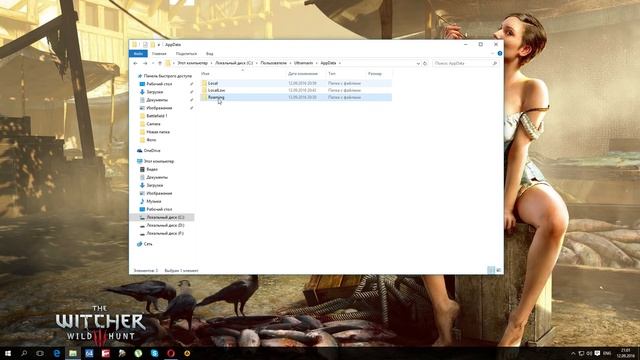Click Этот компьютер in address path
Screen dimensions: 640x360
tap(193, 63)
